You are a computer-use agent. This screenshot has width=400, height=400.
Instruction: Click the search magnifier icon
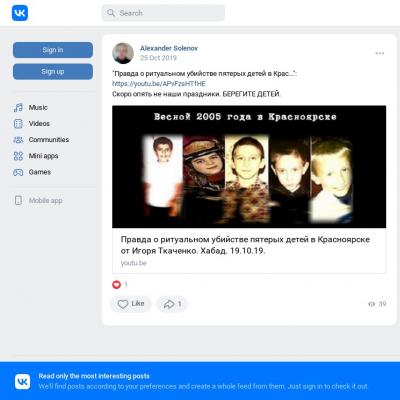pyautogui.click(x=111, y=13)
